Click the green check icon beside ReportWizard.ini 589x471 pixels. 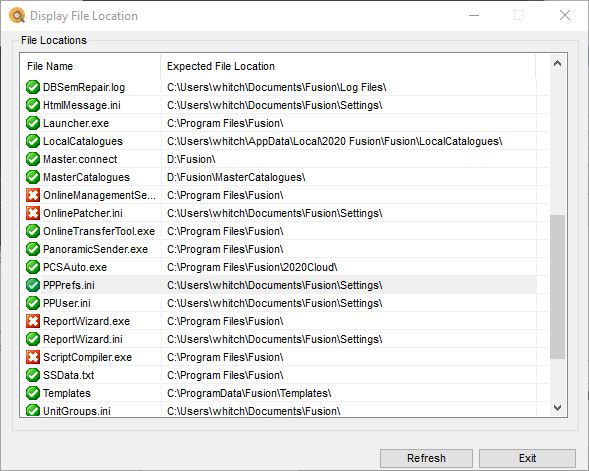[x=33, y=340]
